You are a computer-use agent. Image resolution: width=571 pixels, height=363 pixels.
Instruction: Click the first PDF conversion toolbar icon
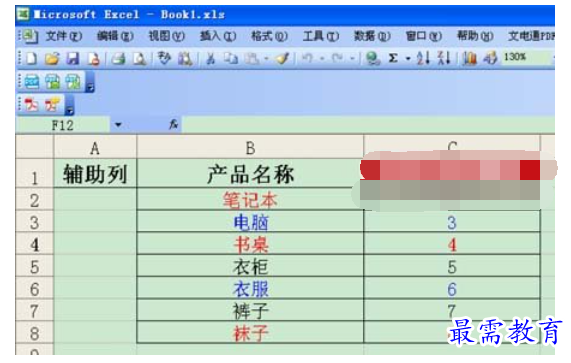(x=32, y=82)
